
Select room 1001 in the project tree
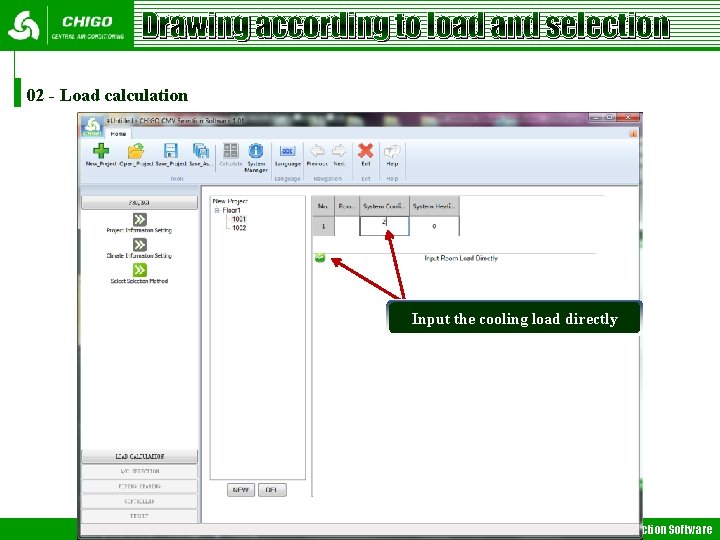click(x=239, y=219)
